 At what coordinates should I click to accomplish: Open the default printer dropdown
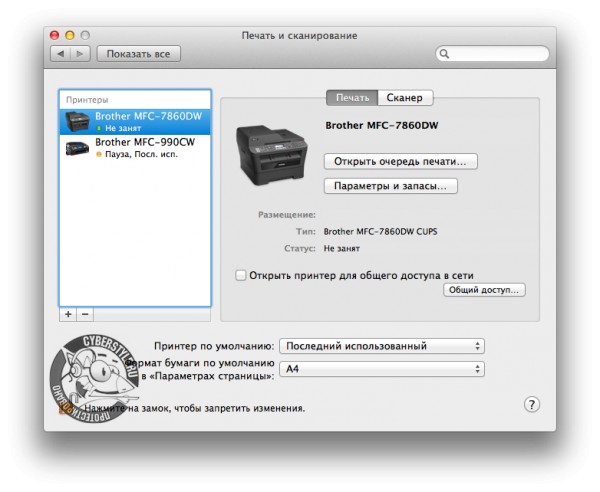[382, 346]
